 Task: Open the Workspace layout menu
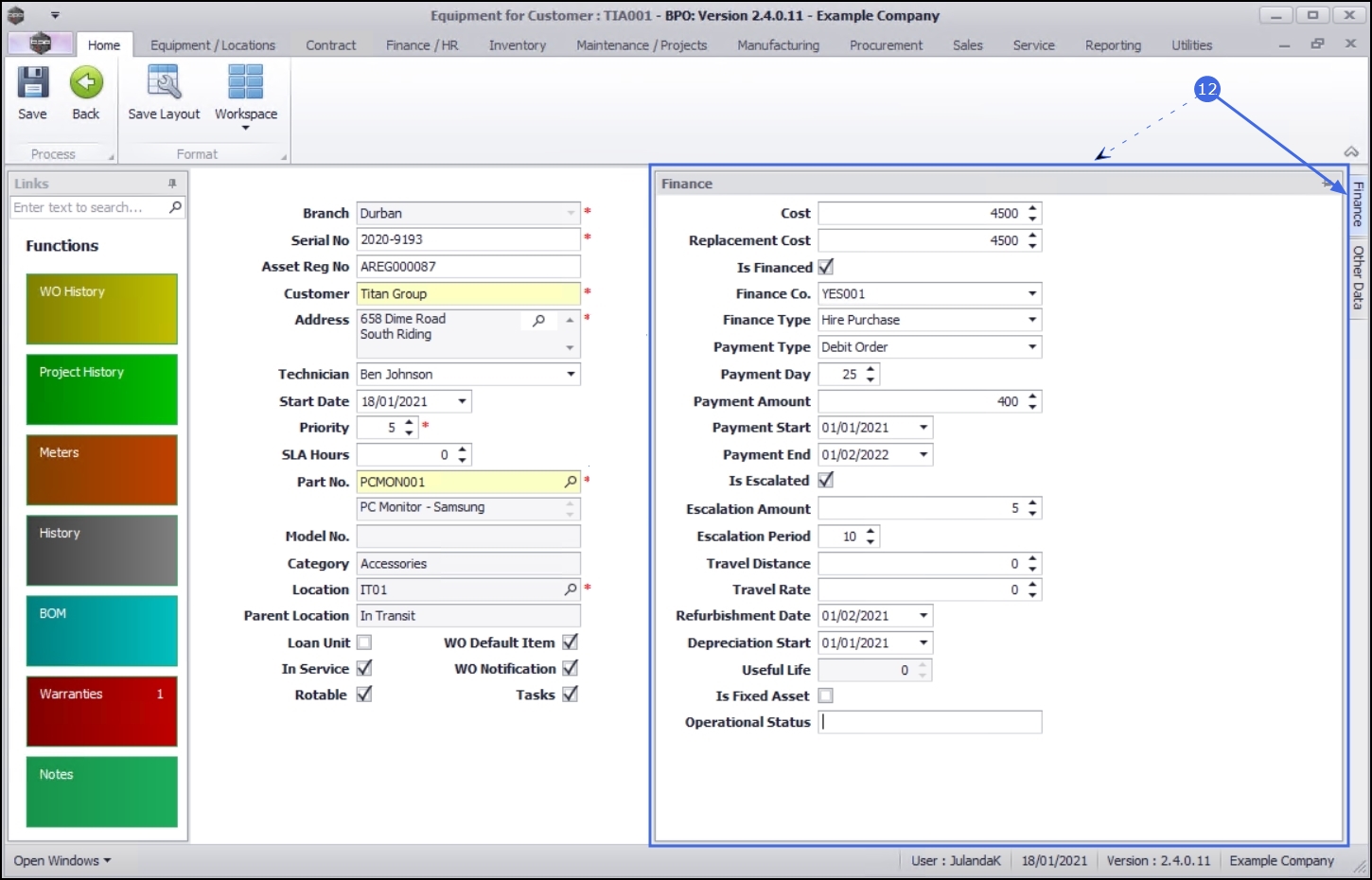[x=246, y=96]
